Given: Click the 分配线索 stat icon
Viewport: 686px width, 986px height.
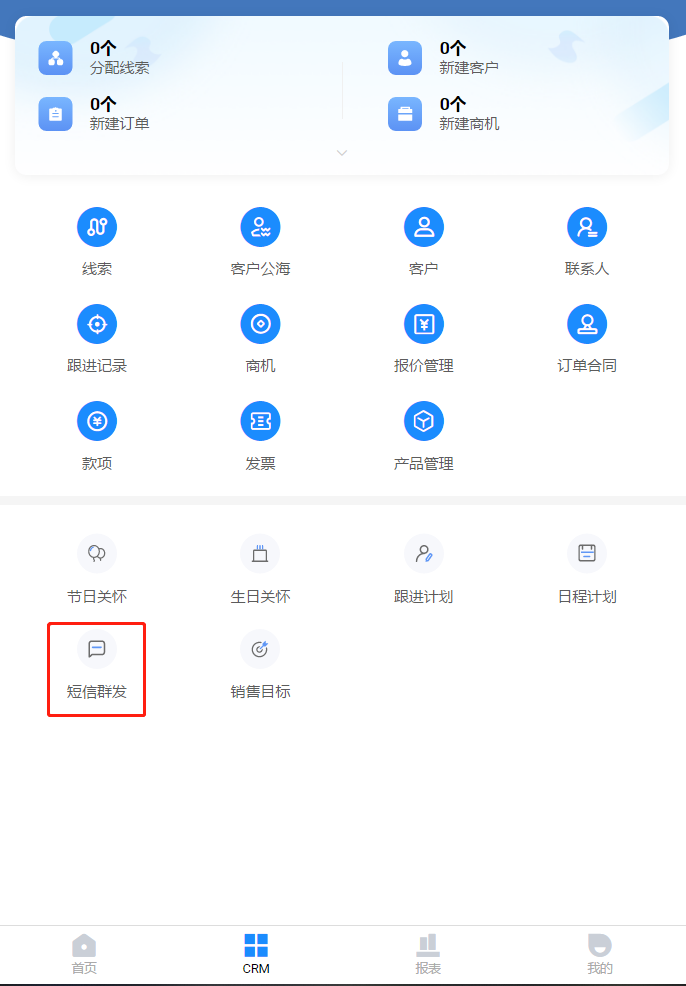Looking at the screenshot, I should click(x=55, y=58).
